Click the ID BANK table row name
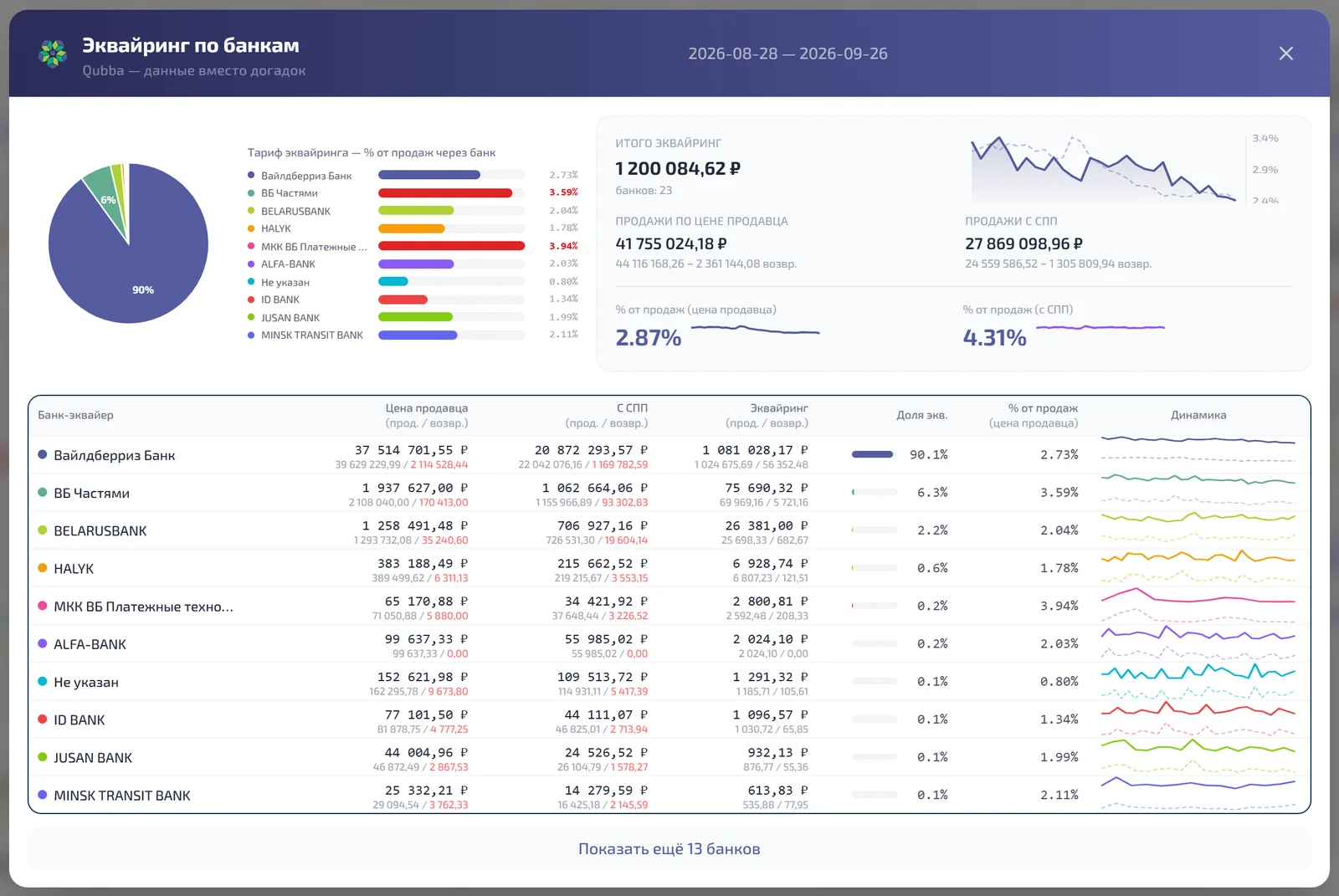The image size is (1339, 896). [80, 719]
